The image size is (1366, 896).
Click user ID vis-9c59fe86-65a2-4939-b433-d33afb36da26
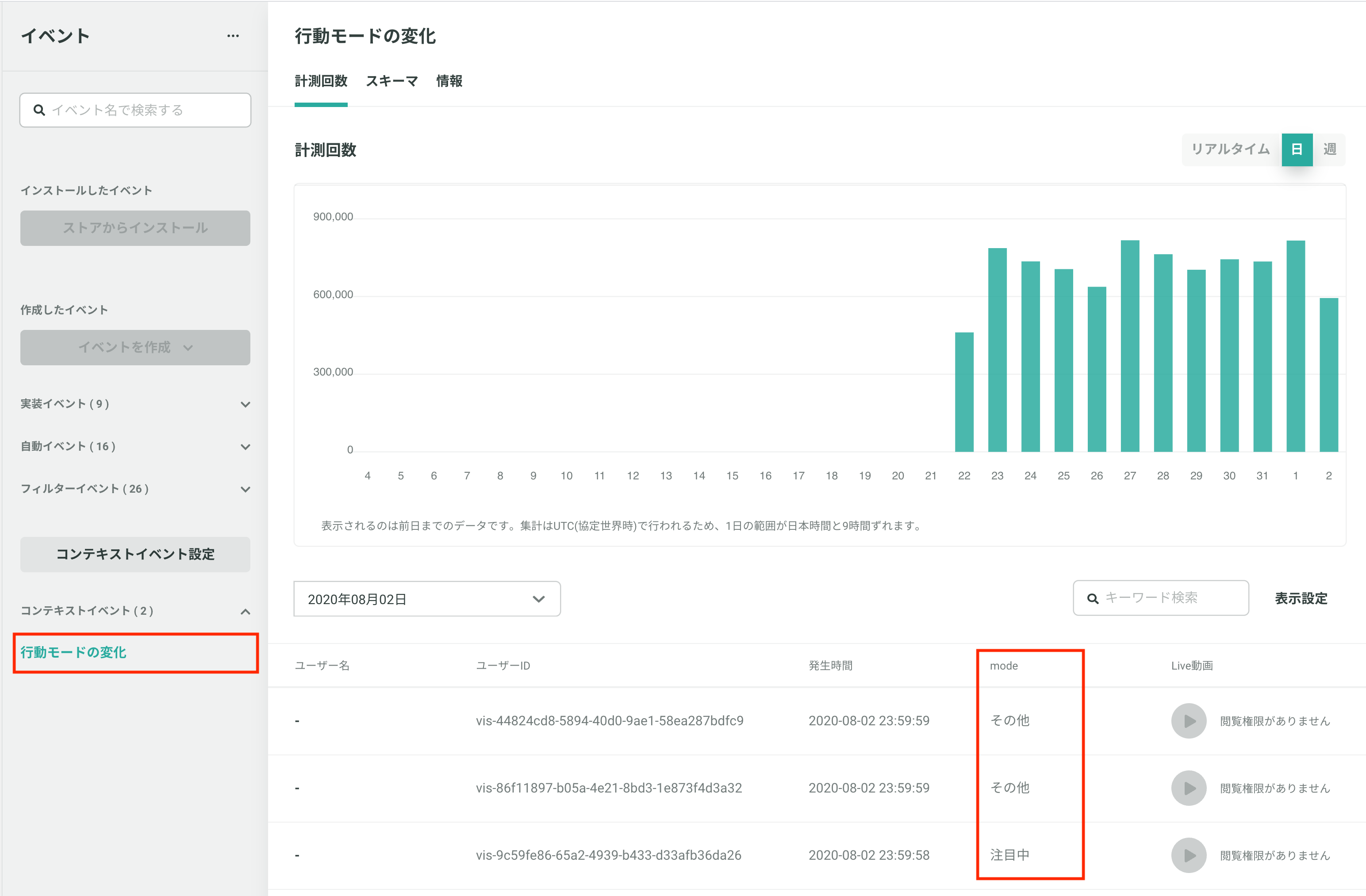608,855
